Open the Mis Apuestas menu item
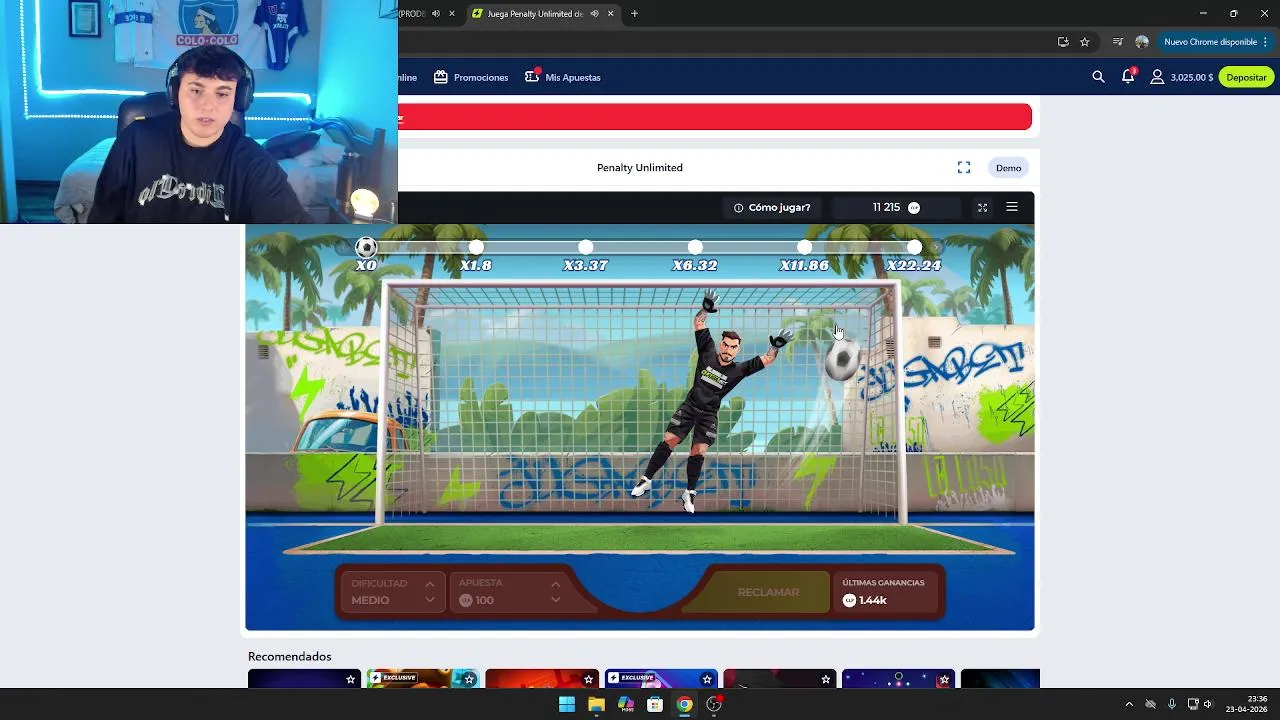This screenshot has width=1280, height=720. [563, 77]
